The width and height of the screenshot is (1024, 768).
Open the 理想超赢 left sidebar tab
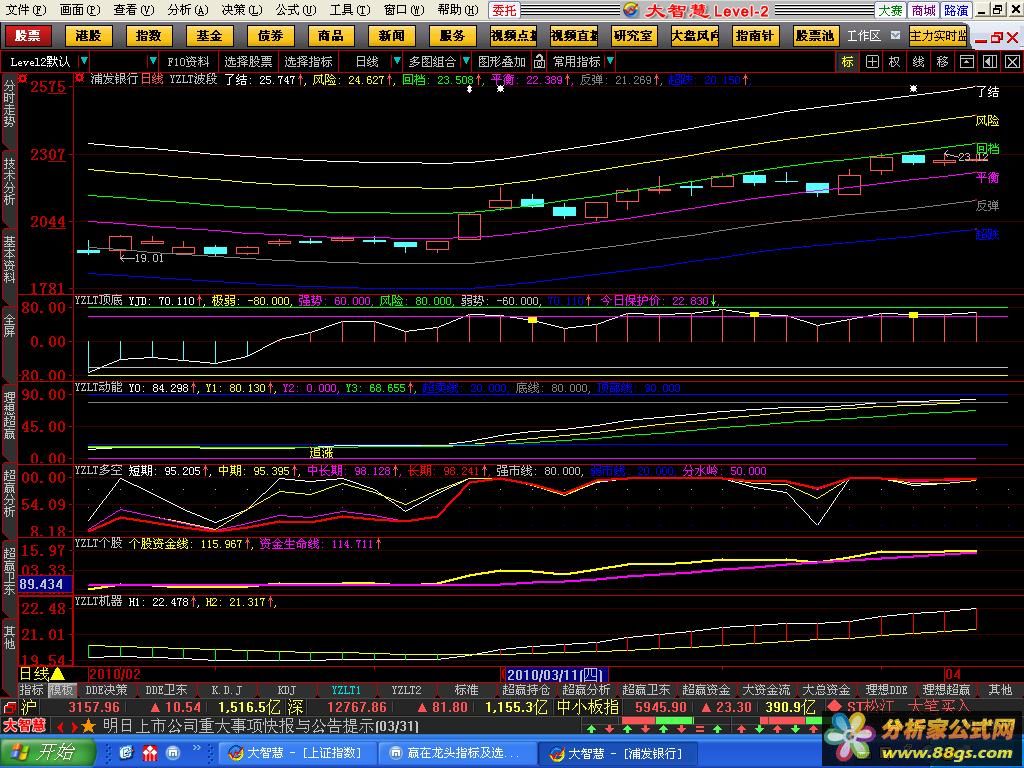click(x=8, y=415)
